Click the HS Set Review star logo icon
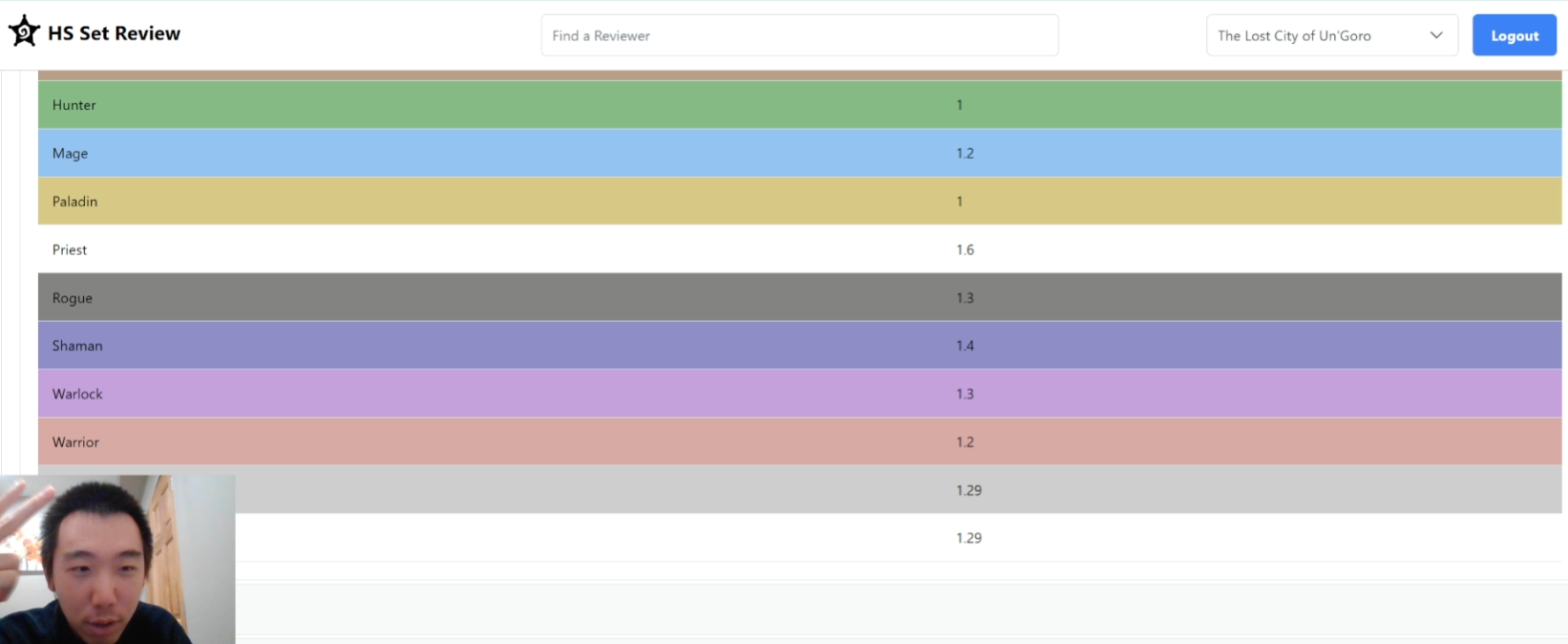1568x644 pixels. [24, 32]
